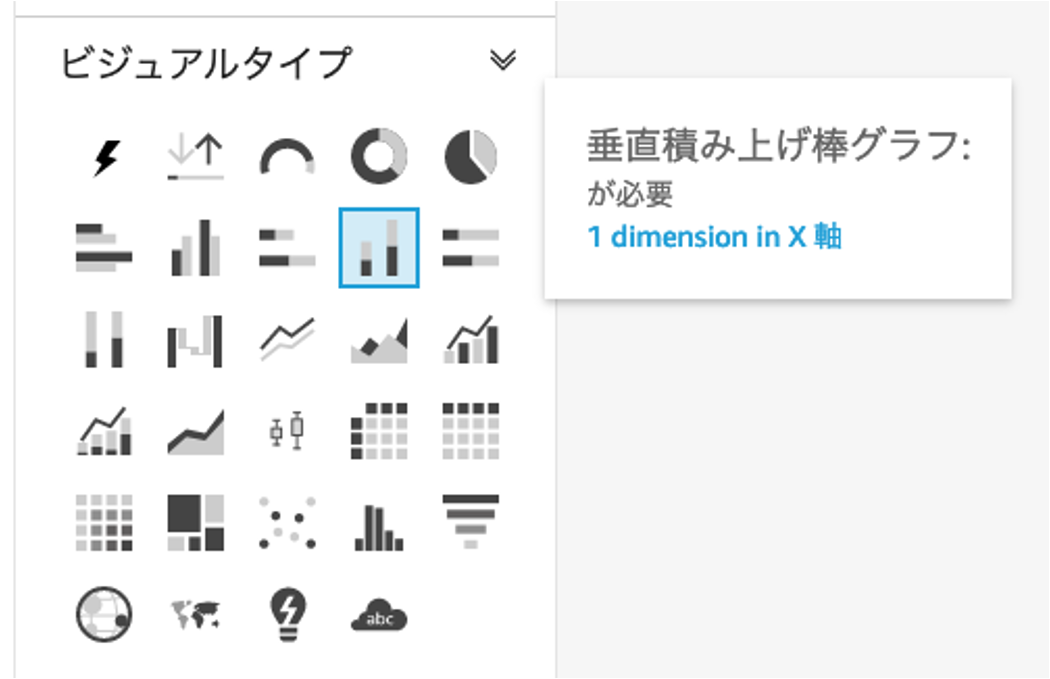Screen dimensions: 1050x679
Task: Select the histogram chart icon
Action: point(379,527)
